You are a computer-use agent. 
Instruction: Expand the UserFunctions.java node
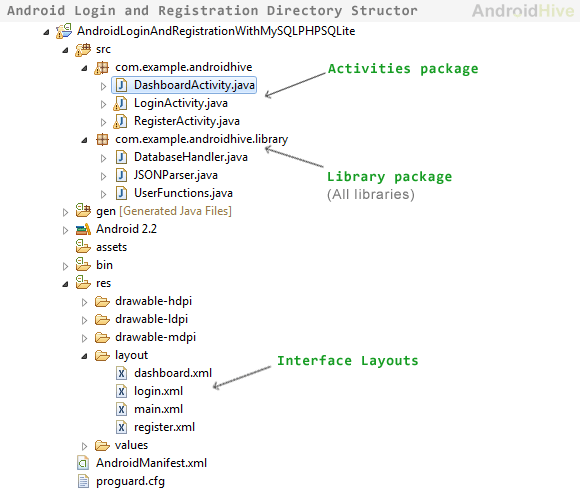pyautogui.click(x=104, y=195)
